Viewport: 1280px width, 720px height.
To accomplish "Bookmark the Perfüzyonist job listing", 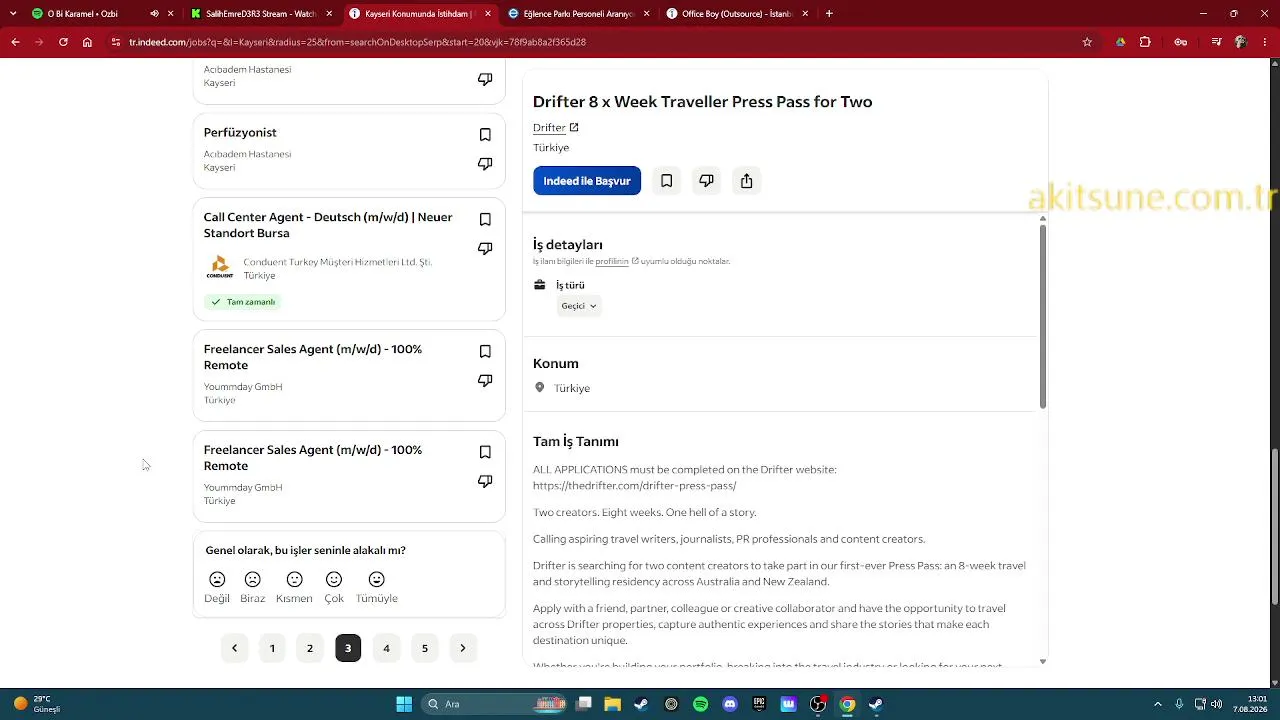I will coord(485,135).
